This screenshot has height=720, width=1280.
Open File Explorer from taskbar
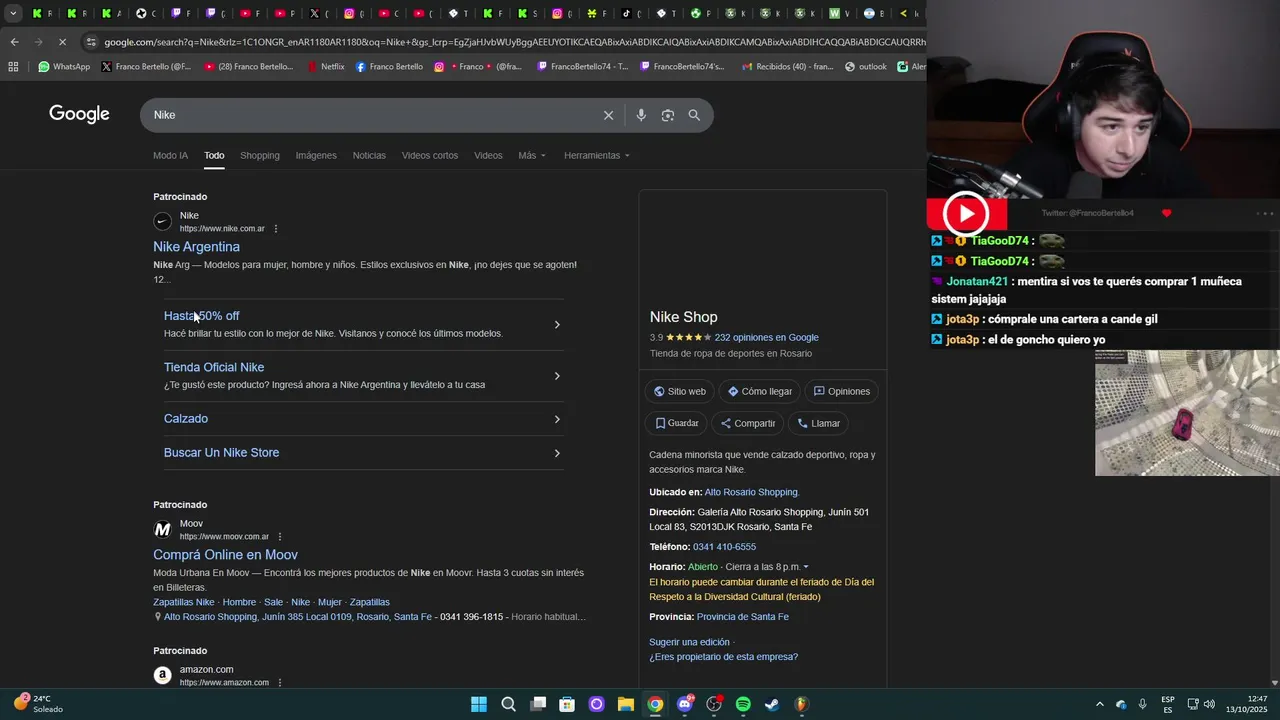(626, 704)
